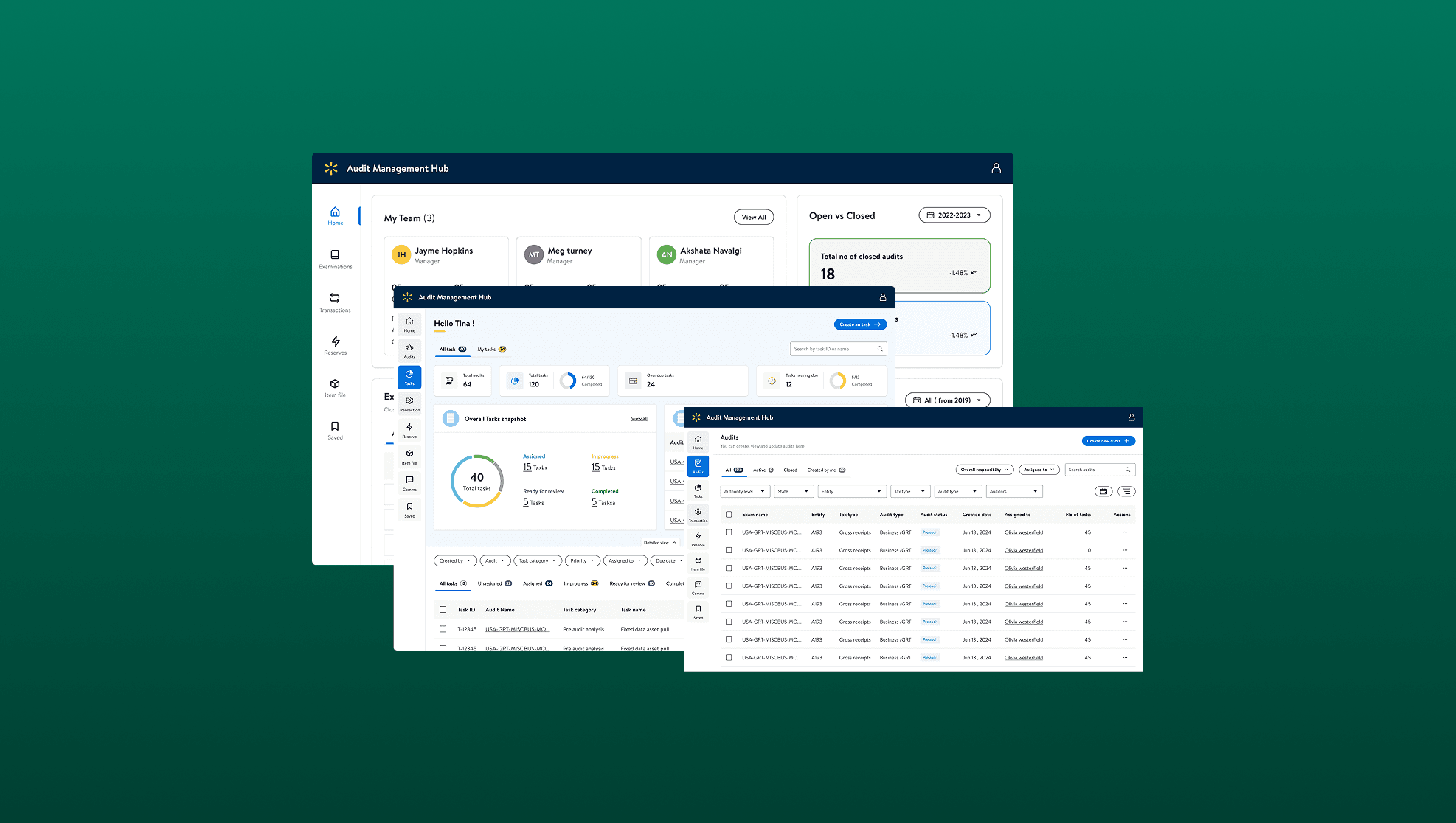Click the list filter icon button in Audits window

pos(1126,491)
